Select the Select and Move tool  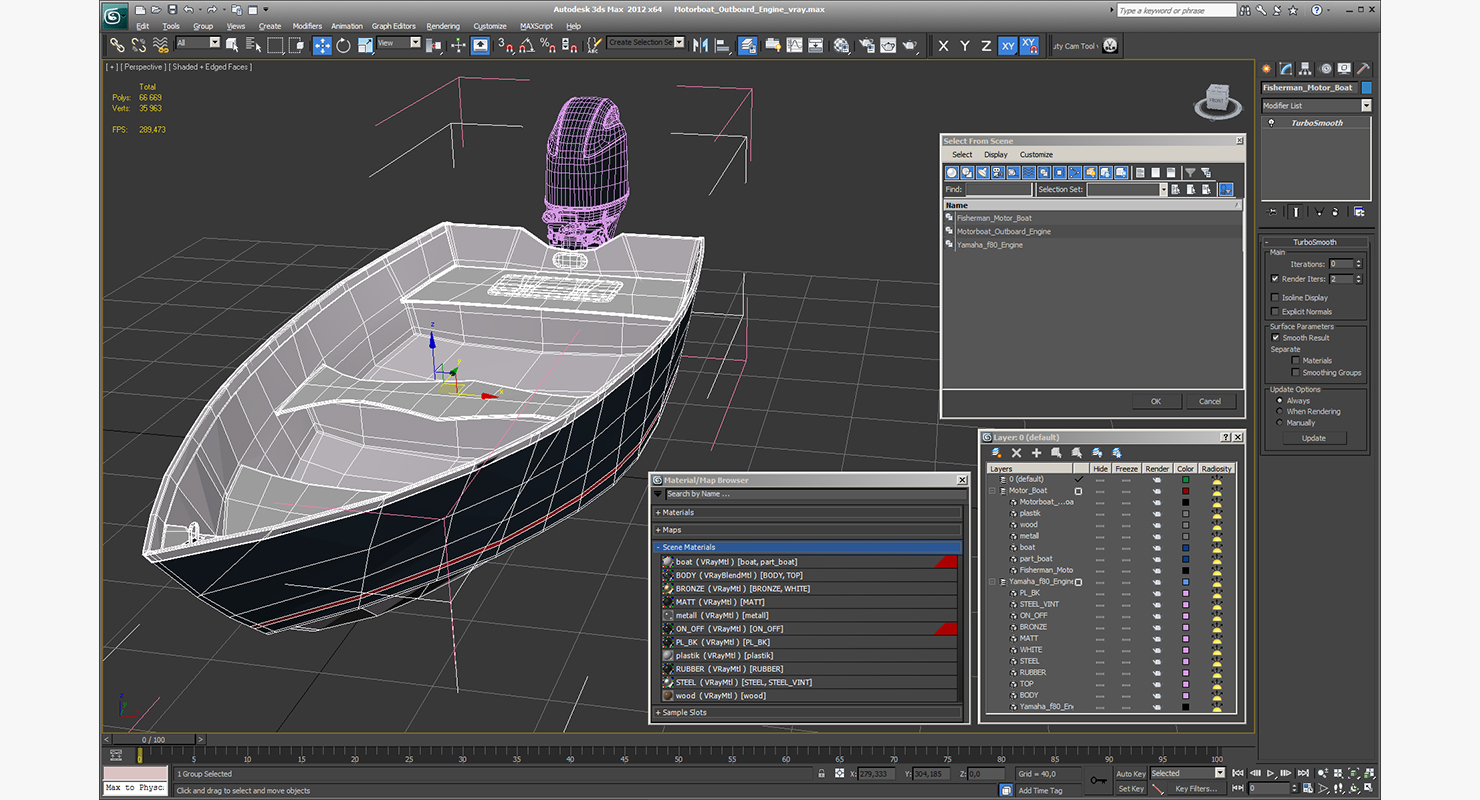(322, 45)
